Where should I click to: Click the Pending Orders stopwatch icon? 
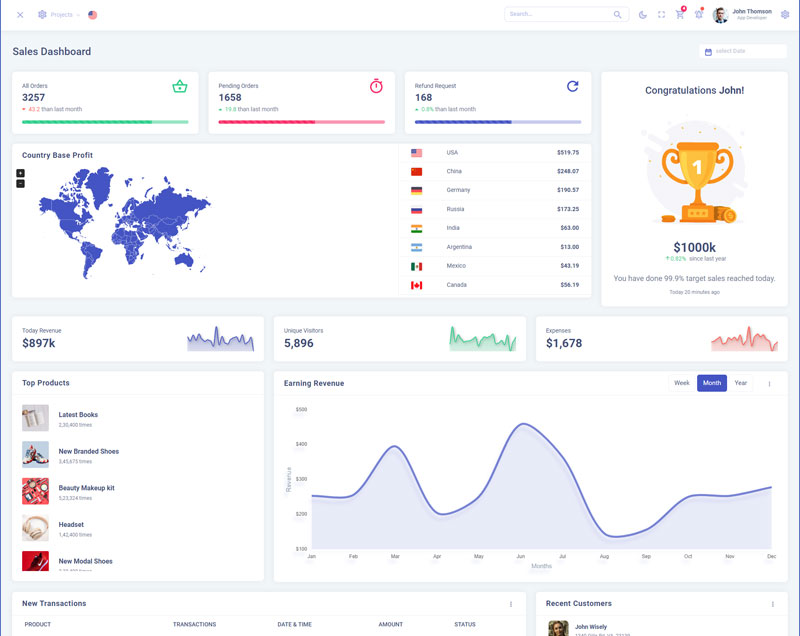pyautogui.click(x=376, y=87)
